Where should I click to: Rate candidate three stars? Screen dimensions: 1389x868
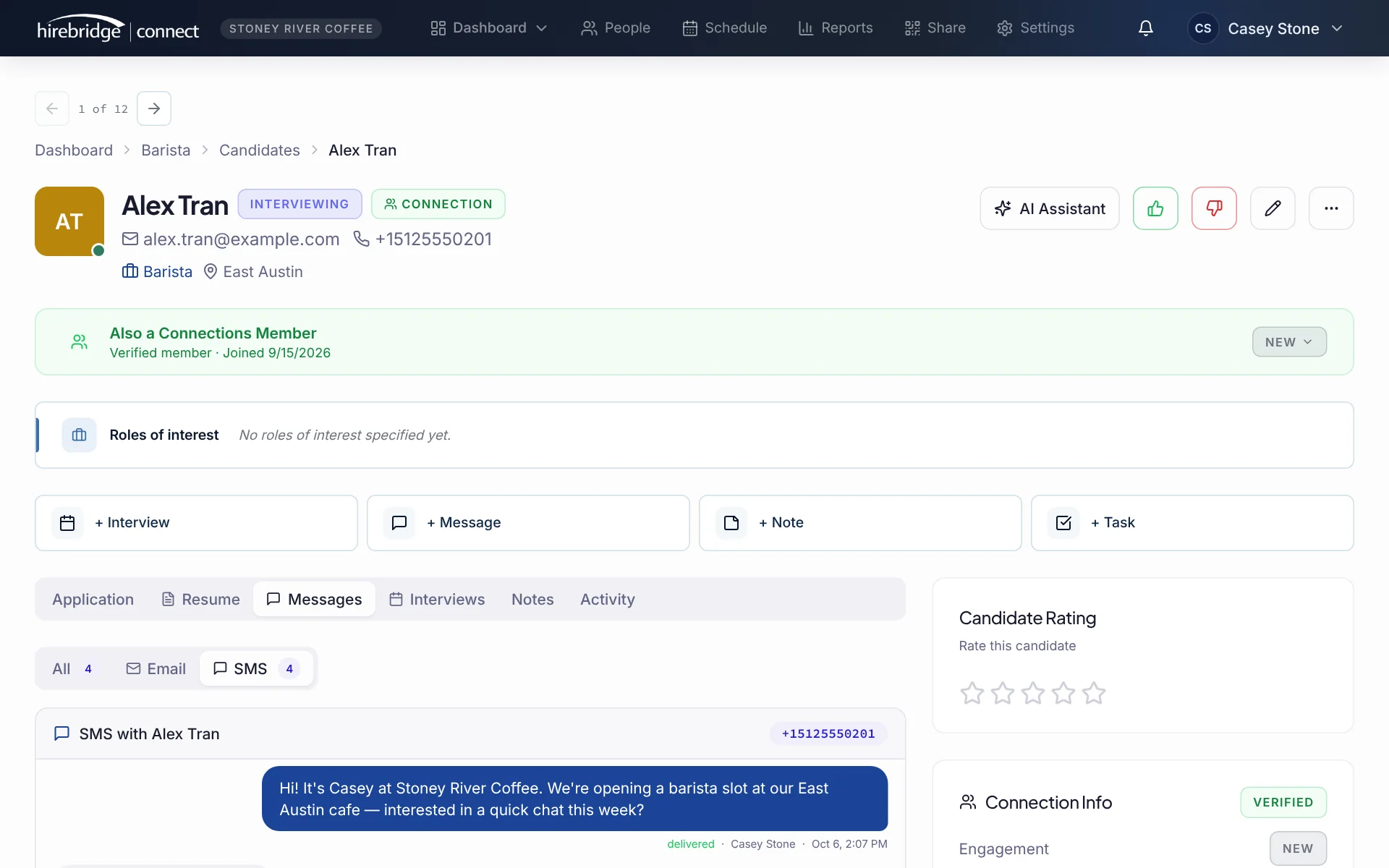coord(1032,693)
